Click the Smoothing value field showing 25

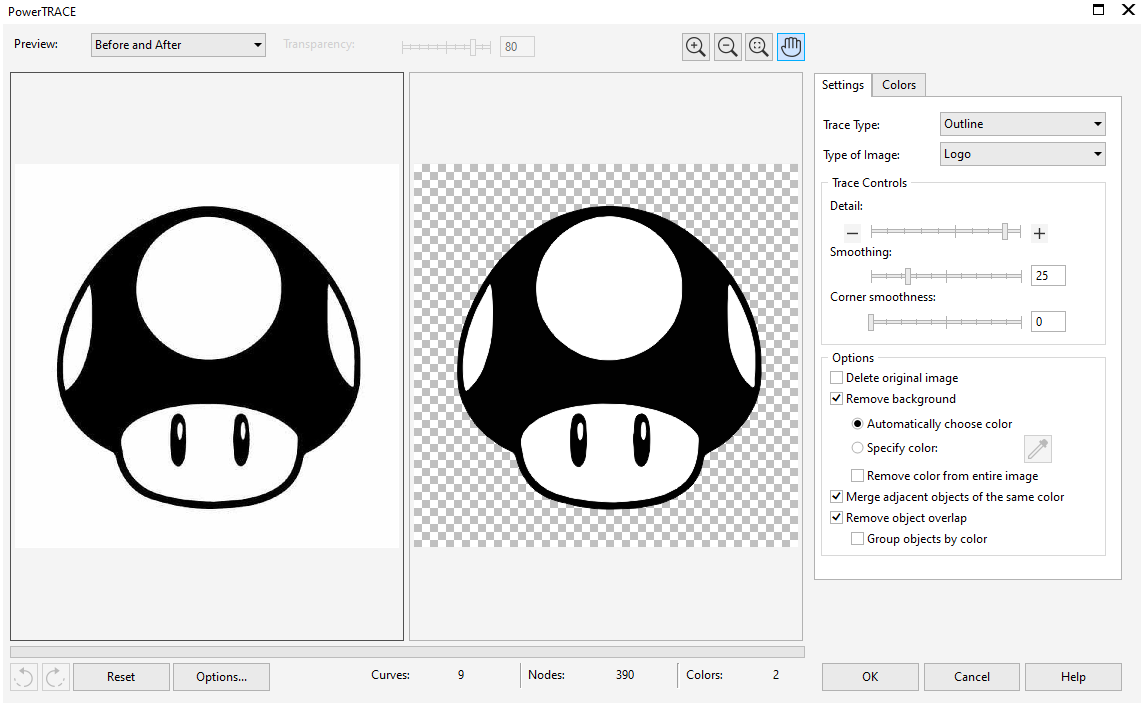pos(1048,276)
